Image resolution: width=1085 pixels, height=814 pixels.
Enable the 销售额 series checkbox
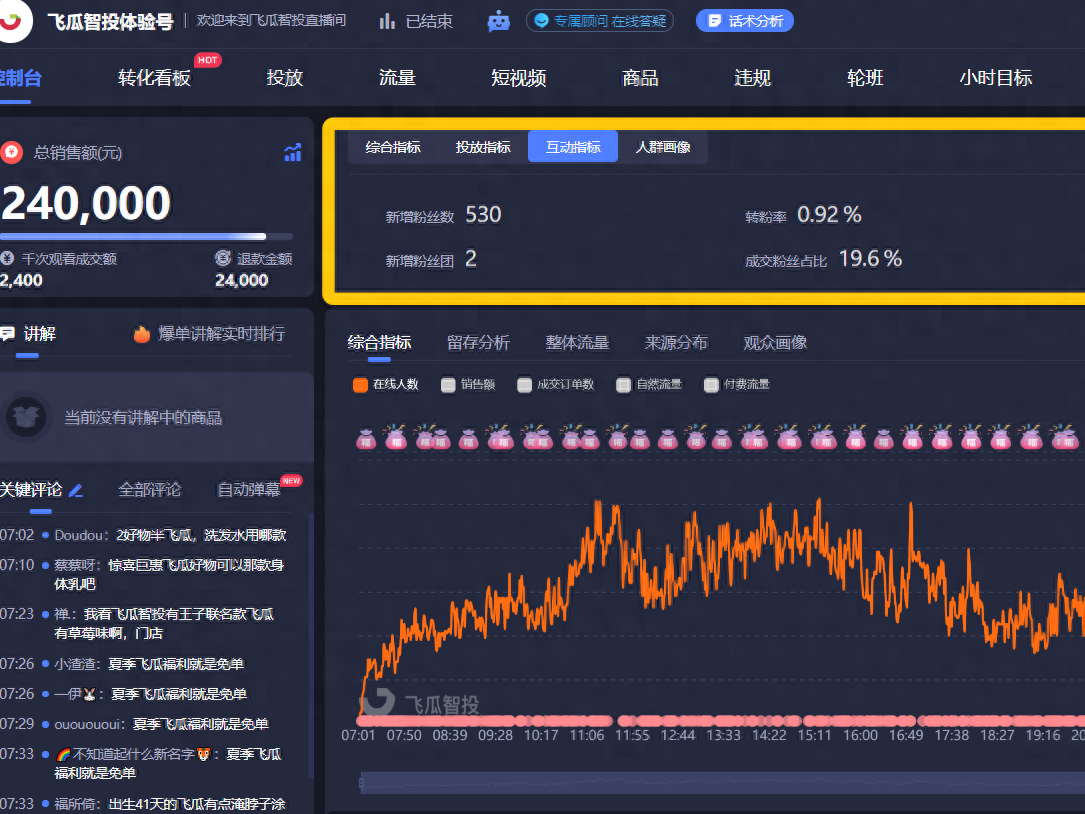448,384
